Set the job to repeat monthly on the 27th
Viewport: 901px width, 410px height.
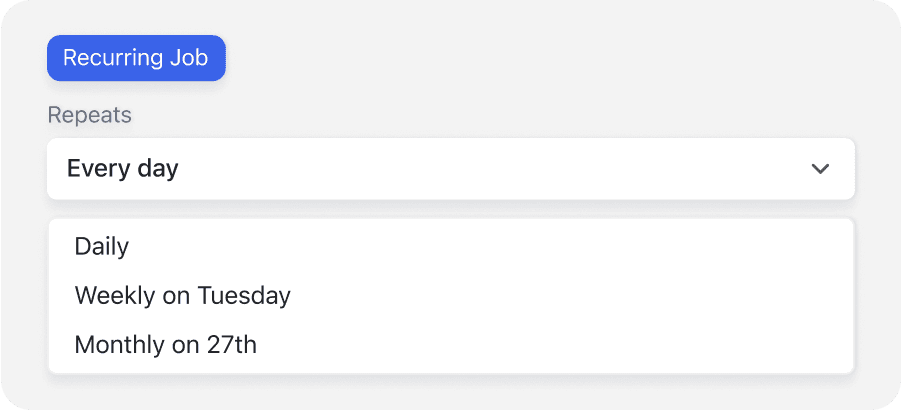coord(165,345)
